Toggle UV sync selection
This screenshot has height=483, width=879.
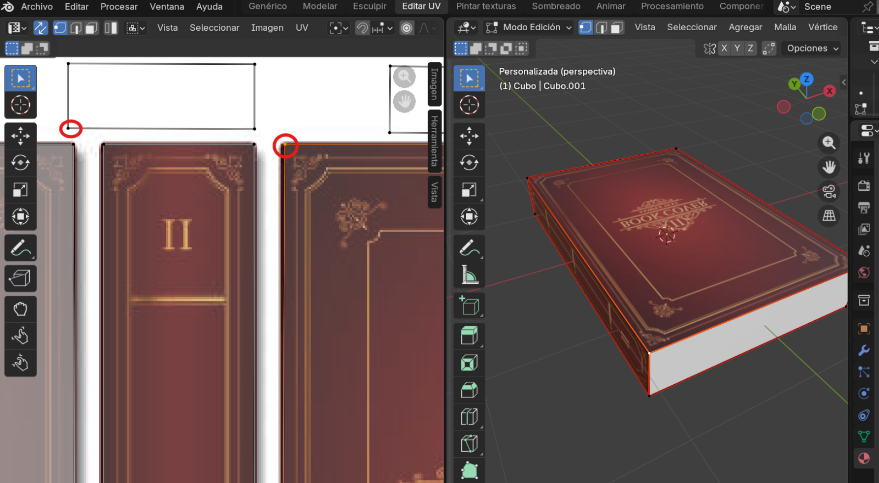click(41, 28)
